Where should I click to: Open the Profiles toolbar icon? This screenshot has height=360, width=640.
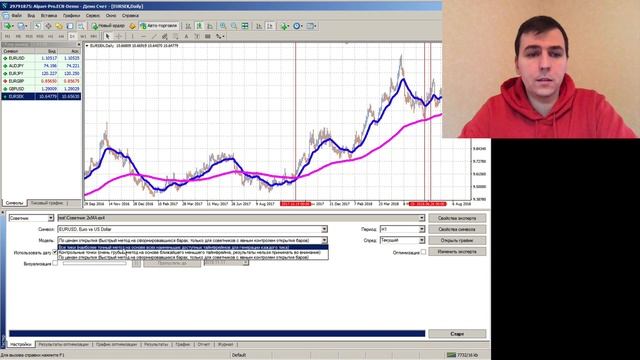pos(22,26)
